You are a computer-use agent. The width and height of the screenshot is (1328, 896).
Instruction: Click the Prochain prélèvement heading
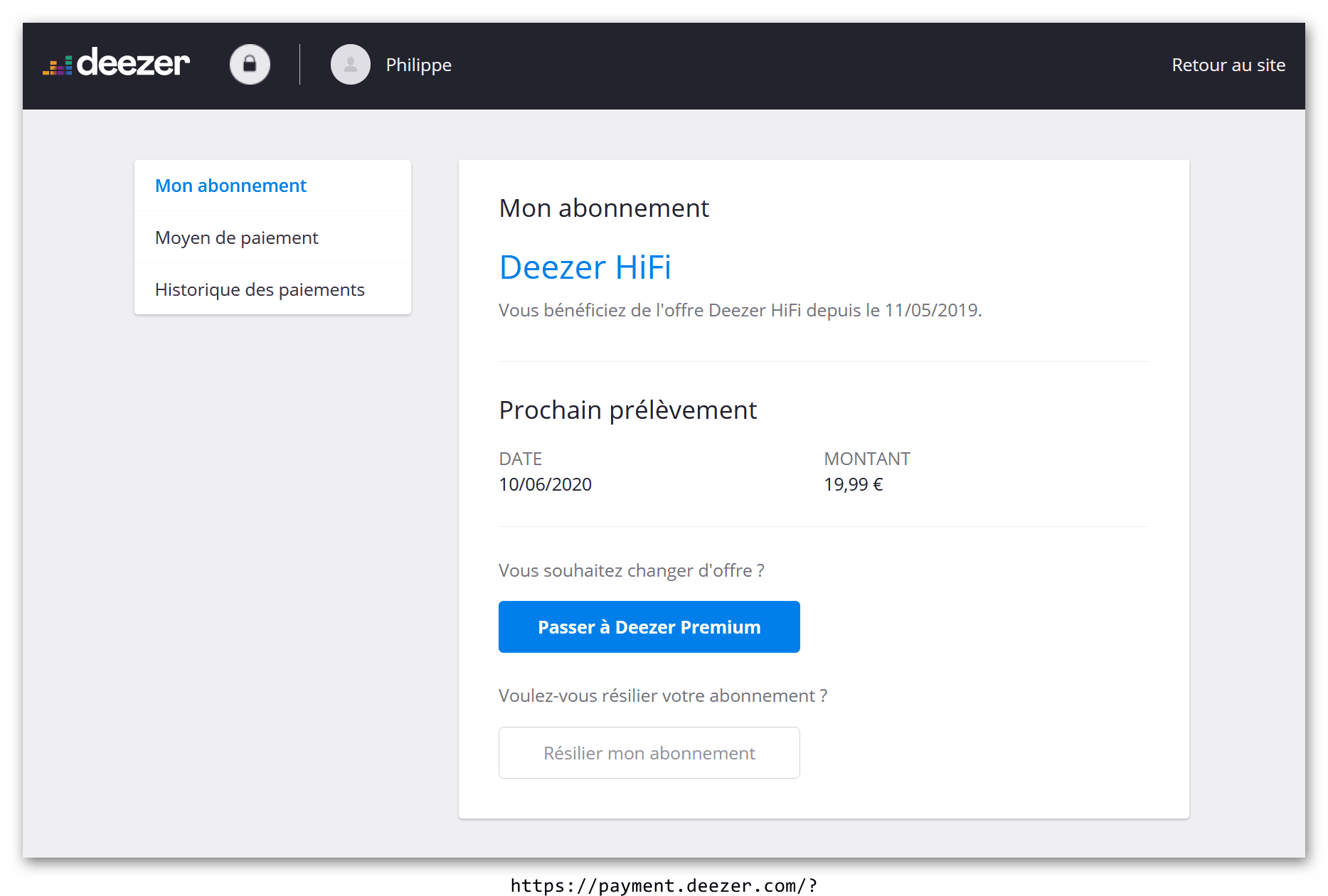click(628, 410)
